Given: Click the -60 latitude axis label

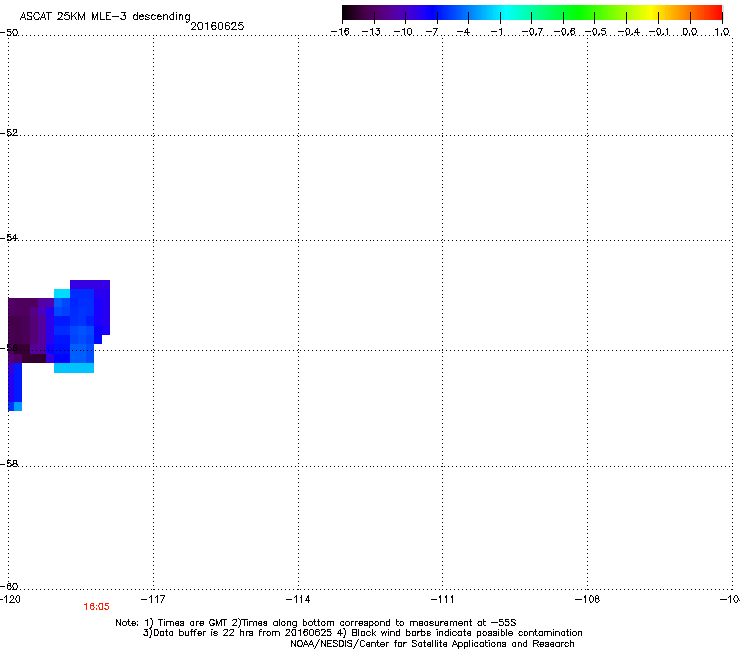Looking at the screenshot, I should 9,586.
